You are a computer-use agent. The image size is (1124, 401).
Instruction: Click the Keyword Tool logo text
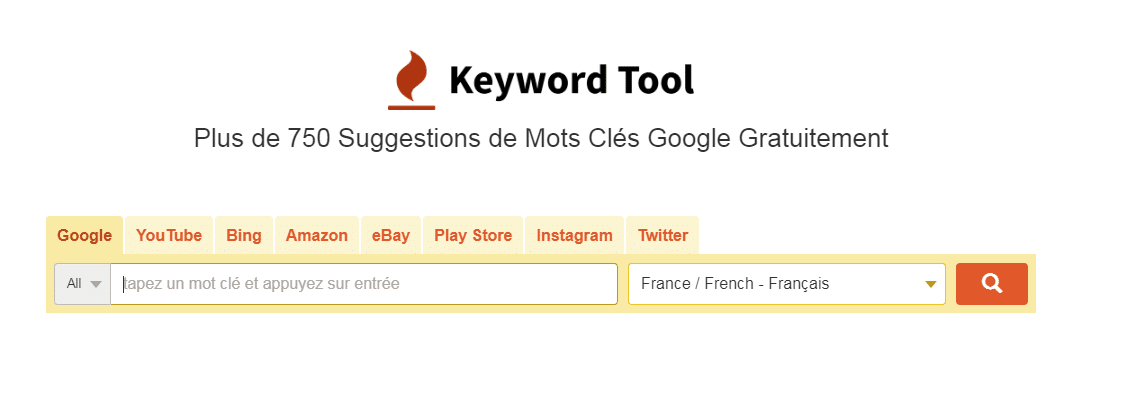[571, 80]
